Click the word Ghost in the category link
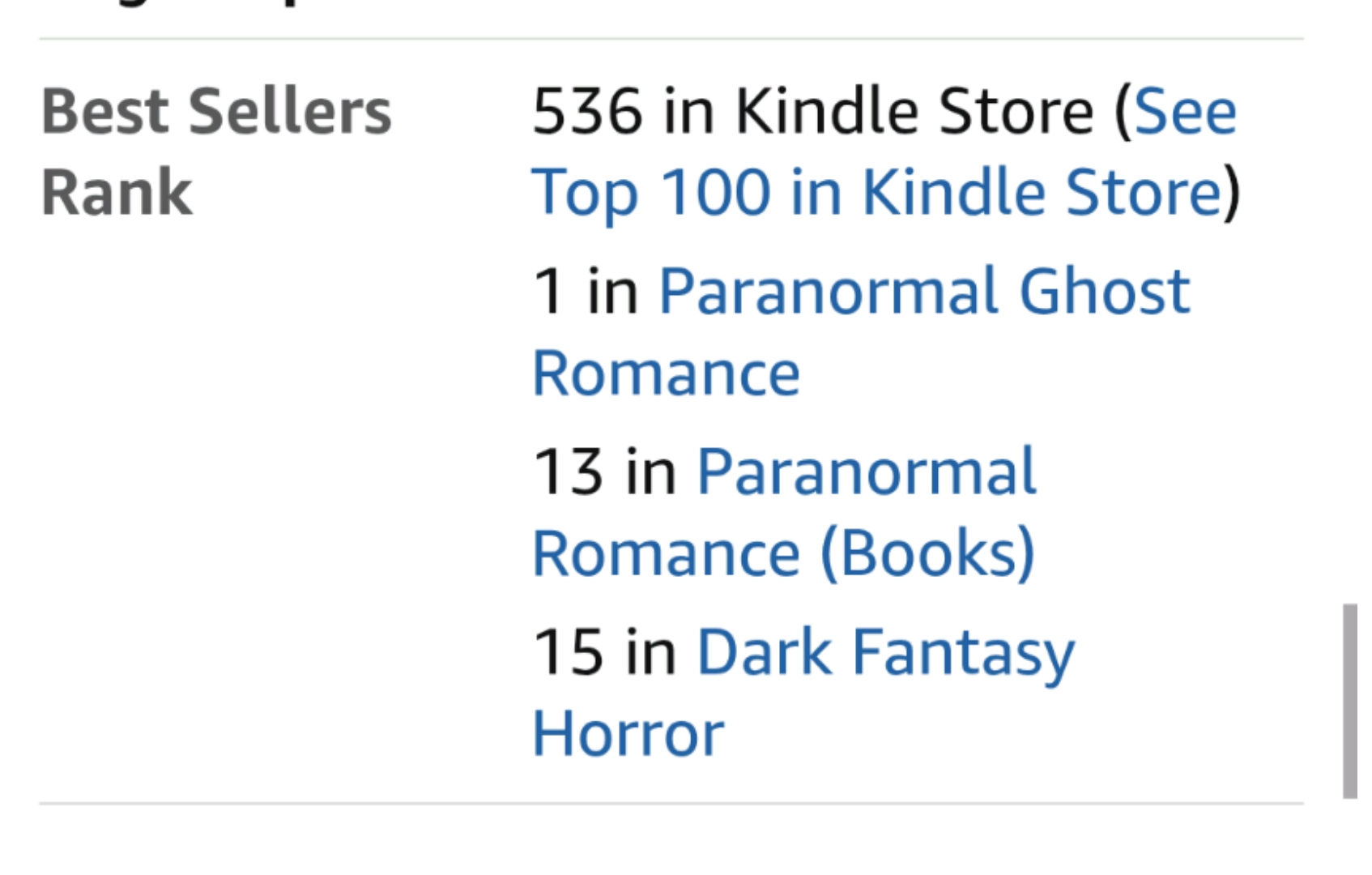This screenshot has width=1372, height=875. coord(1104,292)
